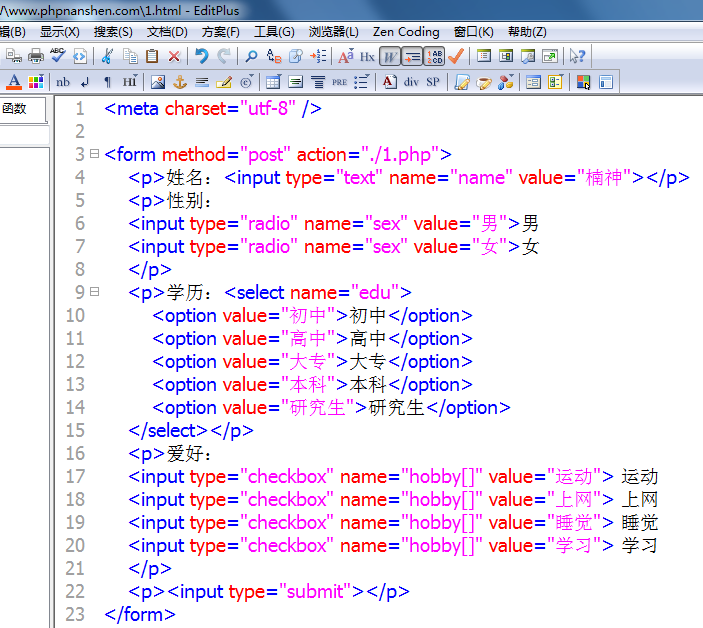
Task: Click the page with letter A icon
Action: tap(389, 82)
